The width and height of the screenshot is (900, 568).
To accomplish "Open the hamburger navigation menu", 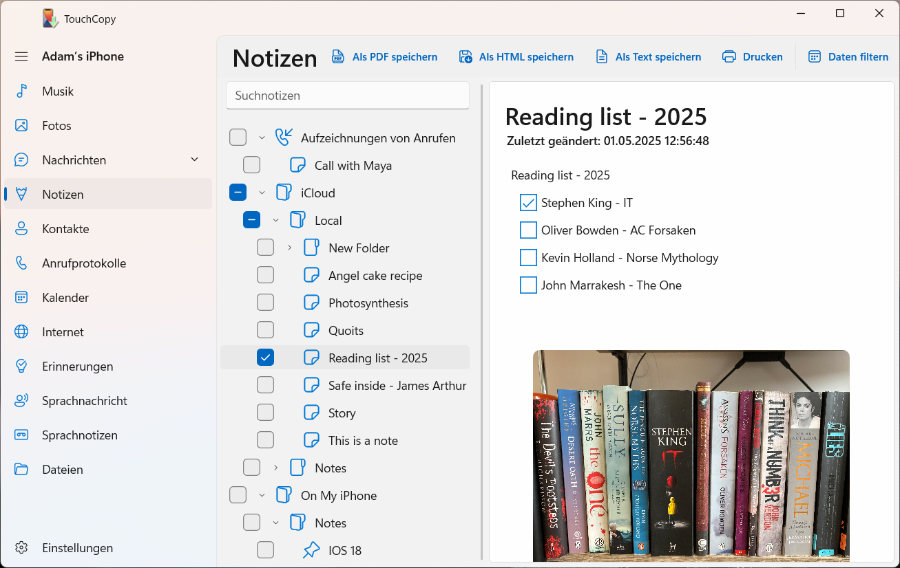I will 21,56.
